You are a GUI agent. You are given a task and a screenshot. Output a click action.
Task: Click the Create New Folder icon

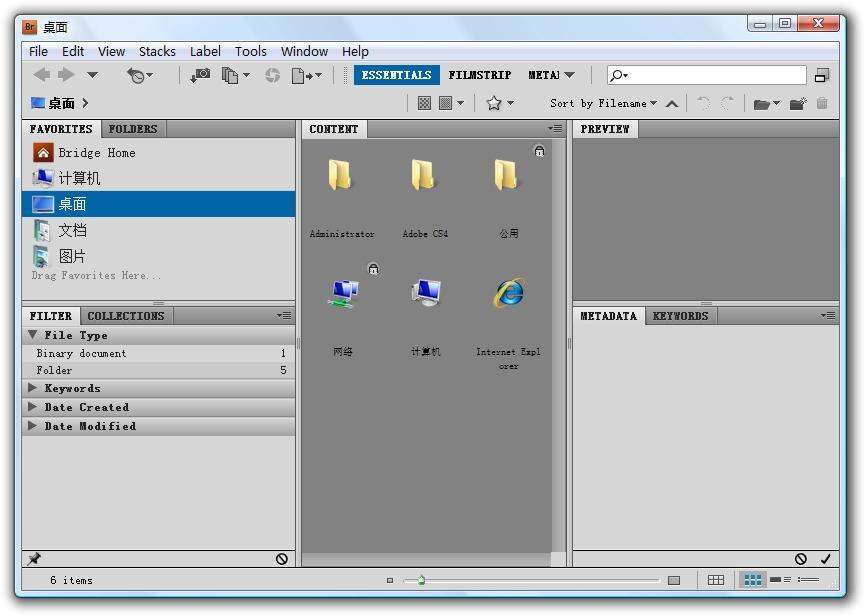pos(797,103)
